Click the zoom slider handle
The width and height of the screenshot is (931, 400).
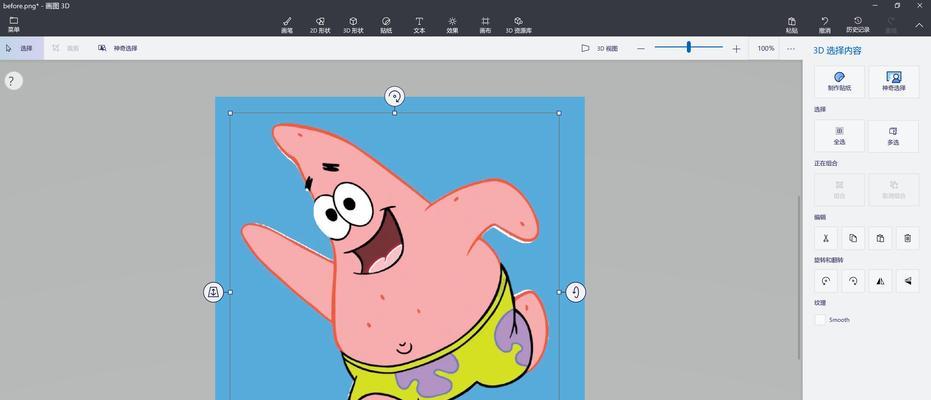click(x=689, y=47)
